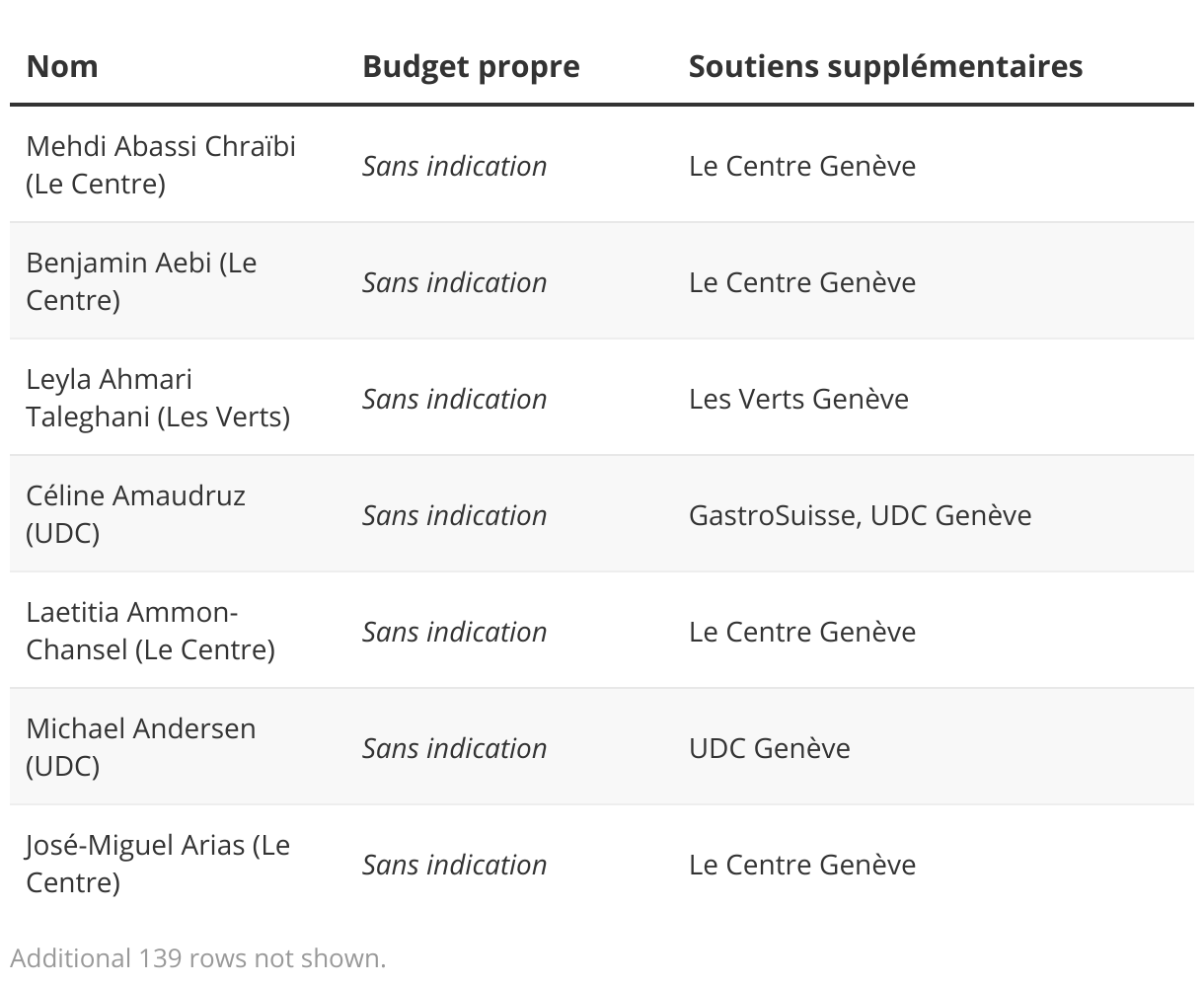
Task: Click Le Centre Genève in Chraïbi row
Action: coord(802,166)
